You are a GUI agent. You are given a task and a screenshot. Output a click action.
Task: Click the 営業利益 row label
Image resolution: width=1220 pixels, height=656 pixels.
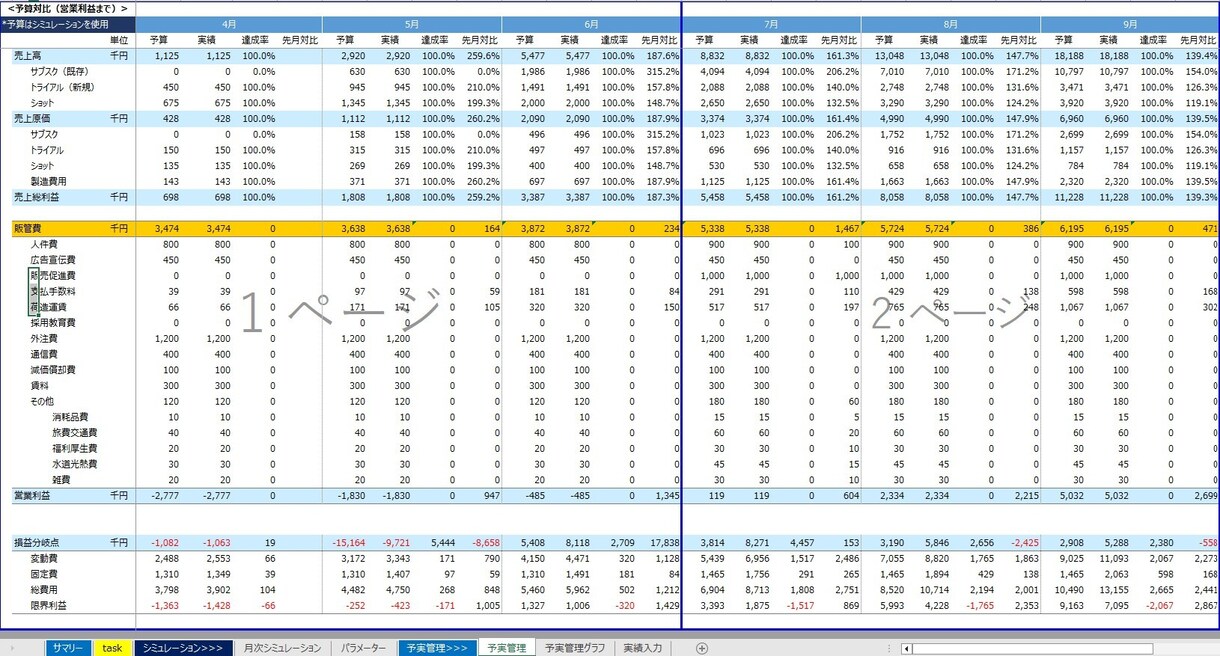click(33, 496)
